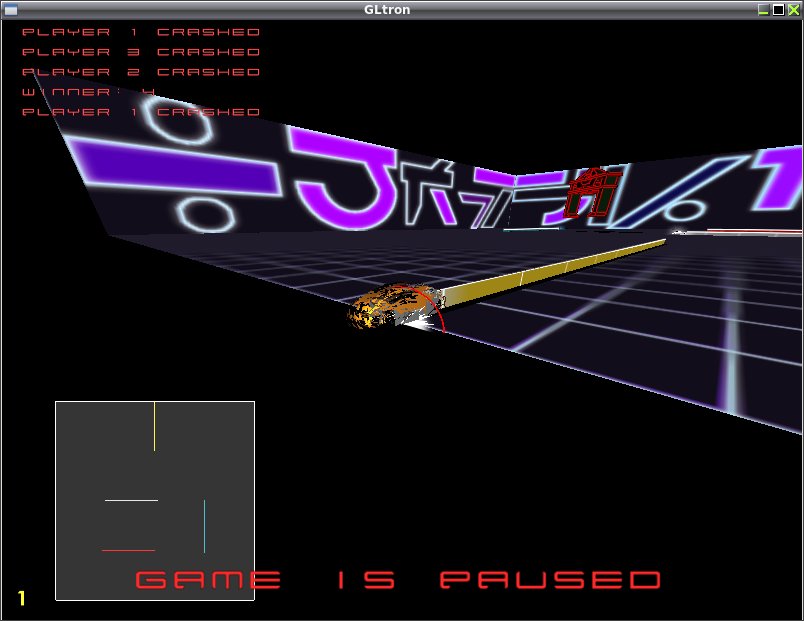The height and width of the screenshot is (621, 804).
Task: Open the window menu icon in the GLtron title bar
Action: [11, 10]
